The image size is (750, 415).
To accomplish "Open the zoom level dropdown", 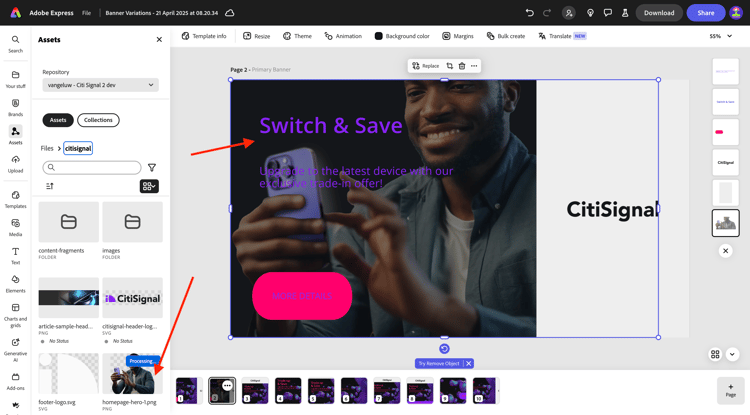I will pyautogui.click(x=721, y=36).
